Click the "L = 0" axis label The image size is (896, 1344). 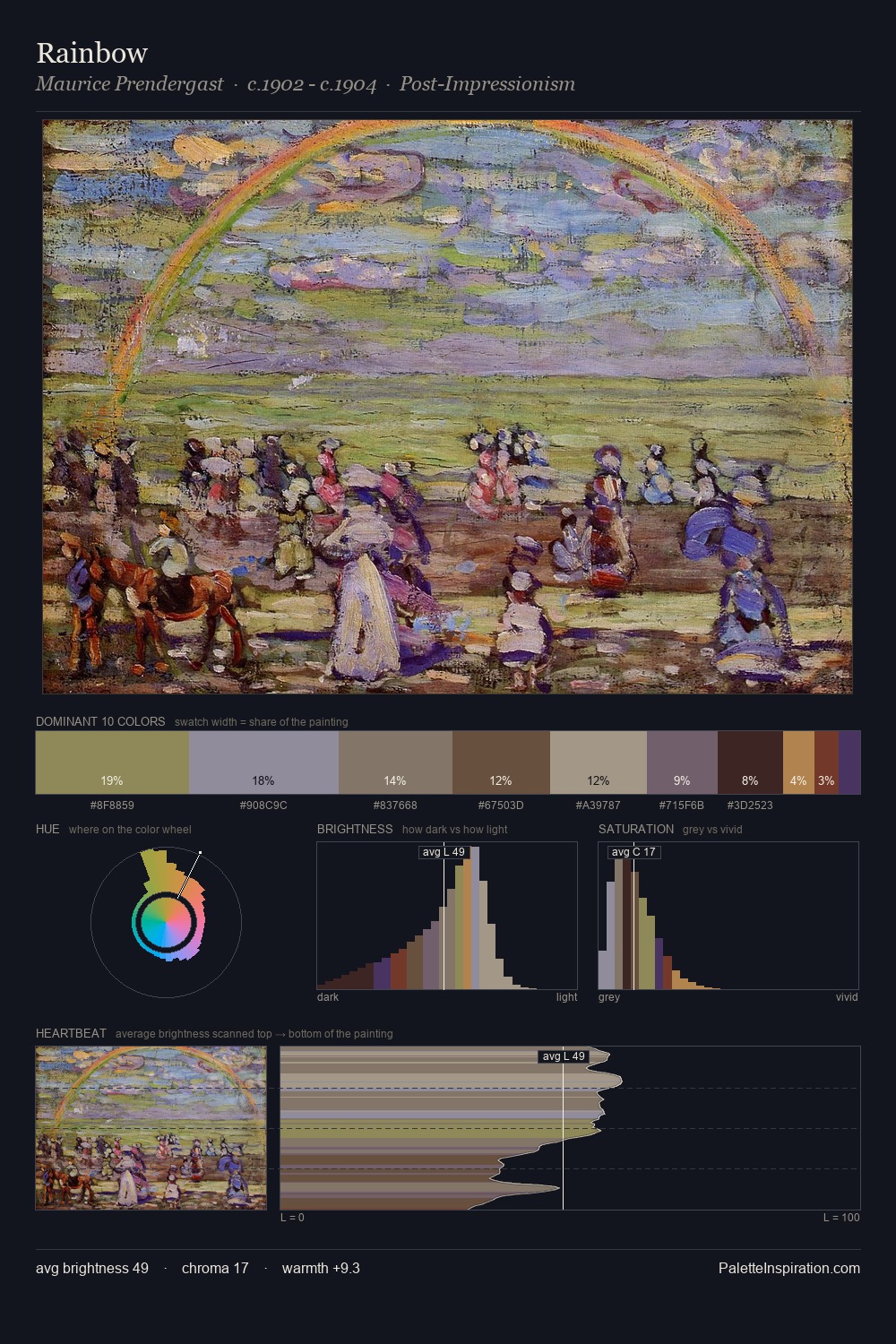point(292,1218)
